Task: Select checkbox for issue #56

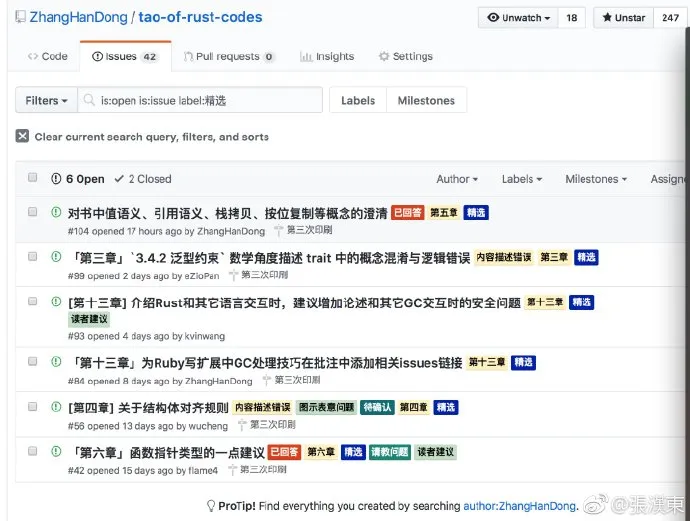Action: click(33, 406)
